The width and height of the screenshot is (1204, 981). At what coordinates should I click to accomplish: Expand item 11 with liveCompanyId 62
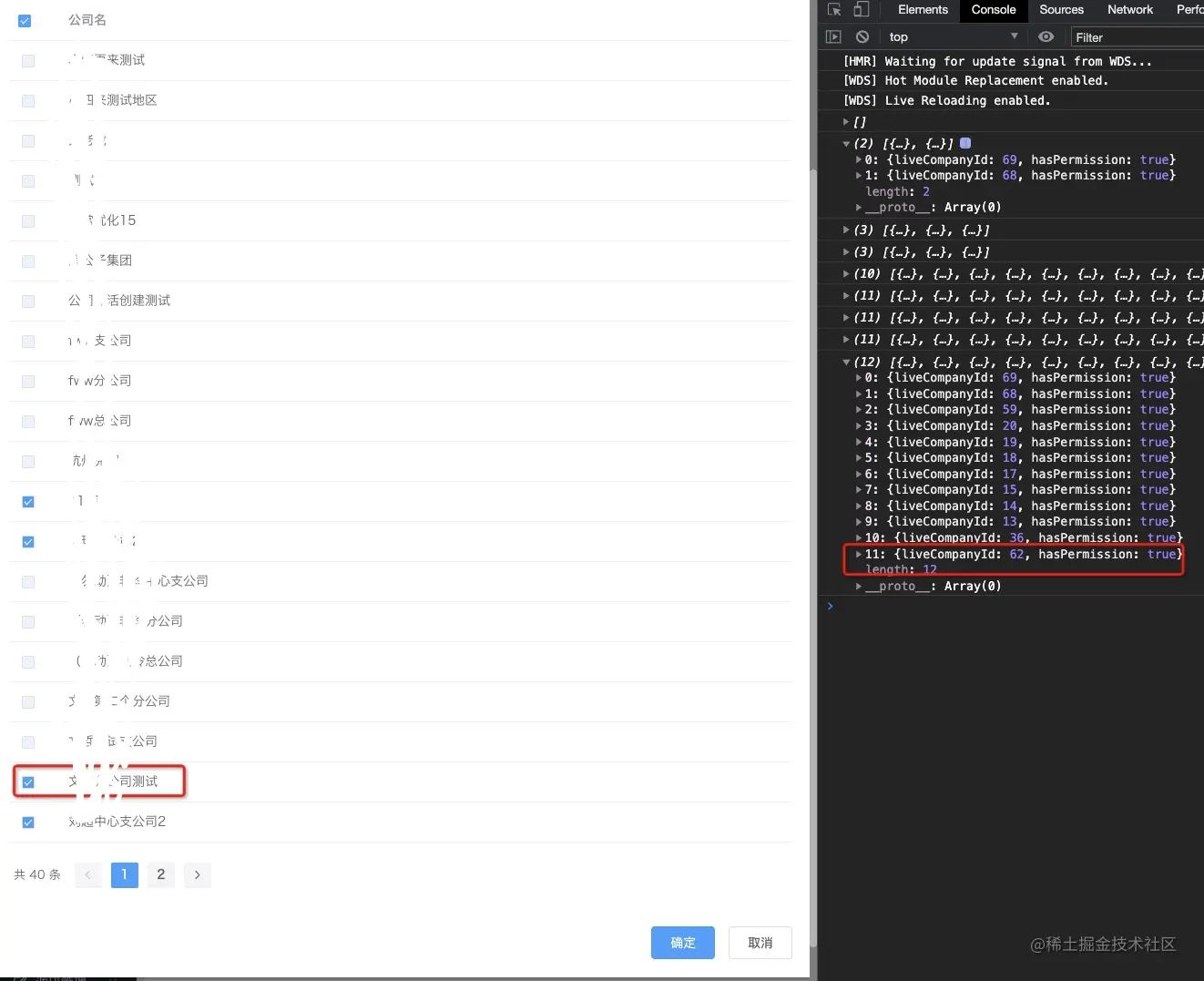858,554
